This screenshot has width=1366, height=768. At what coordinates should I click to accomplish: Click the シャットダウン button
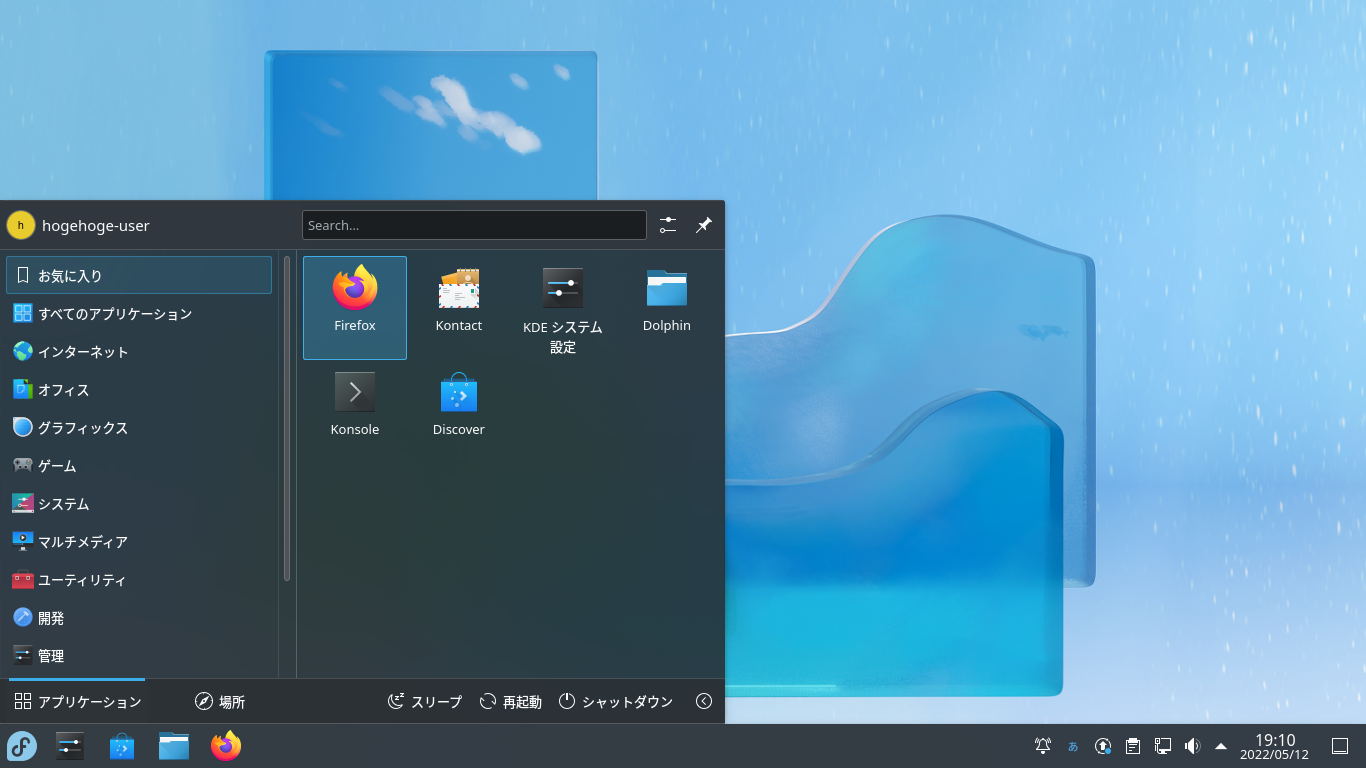(616, 701)
